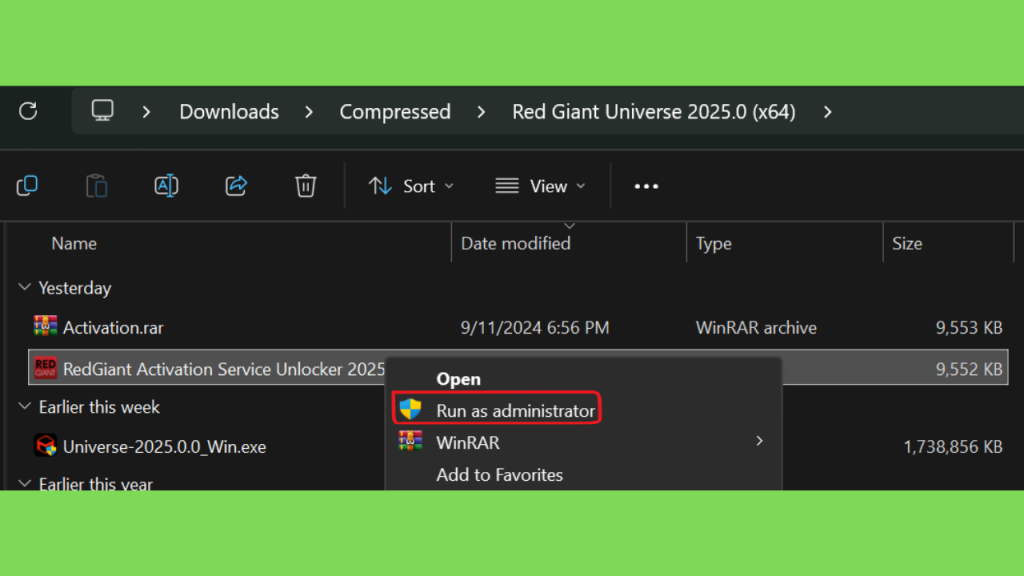
Task: Click the Activation.rar WinRAR file icon
Action: click(46, 326)
